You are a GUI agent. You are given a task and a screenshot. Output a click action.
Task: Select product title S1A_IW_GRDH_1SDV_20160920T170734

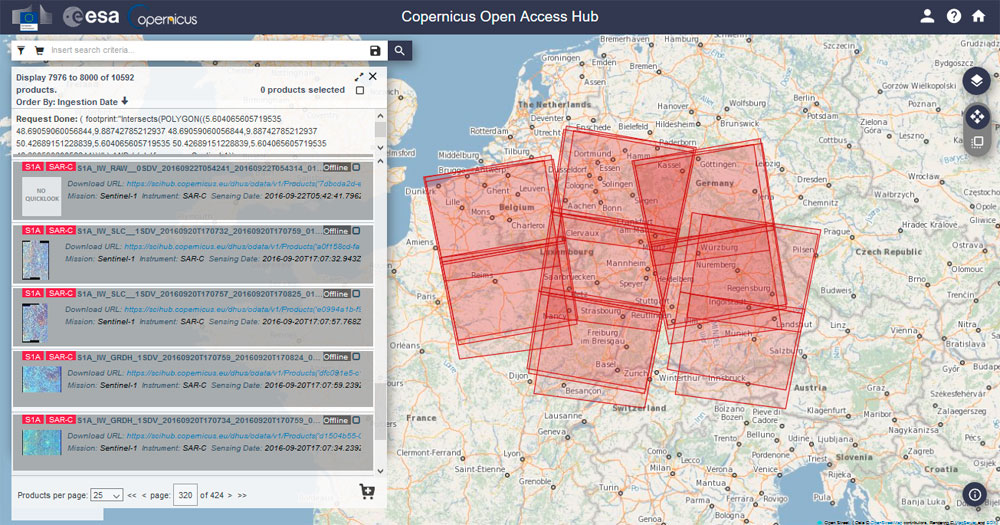(198, 420)
